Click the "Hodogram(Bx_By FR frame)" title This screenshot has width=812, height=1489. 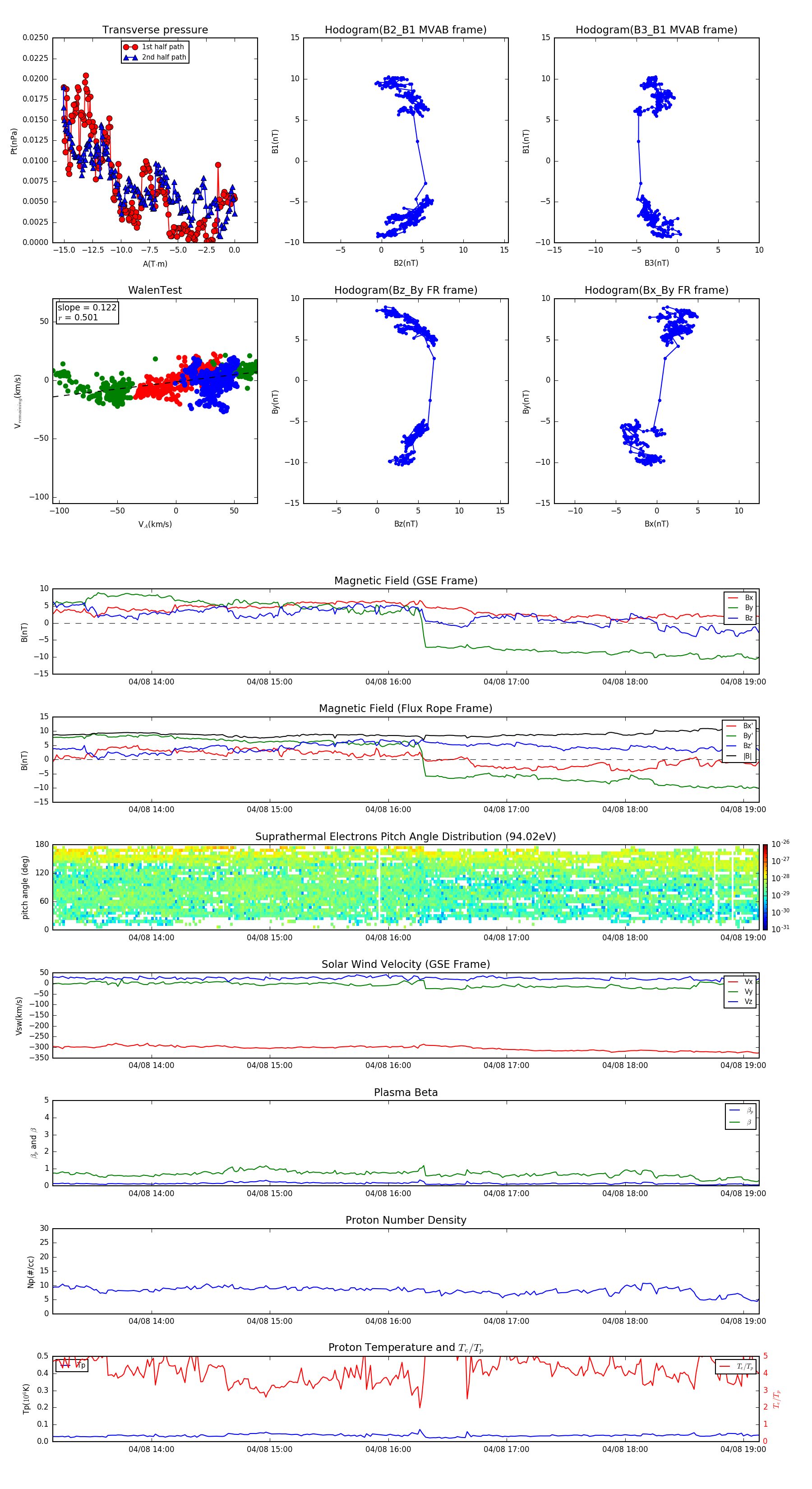[656, 290]
